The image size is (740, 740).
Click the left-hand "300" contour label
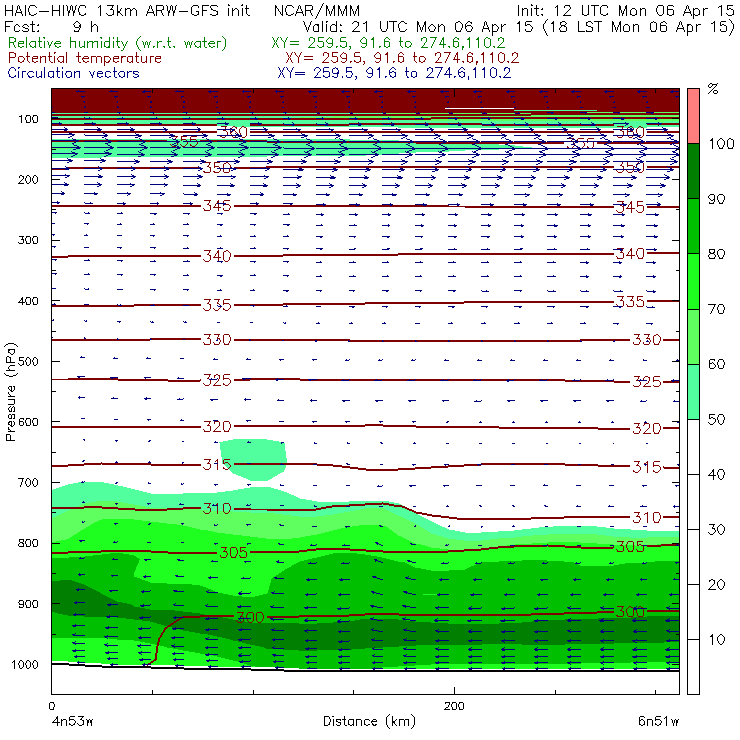[x=250, y=617]
